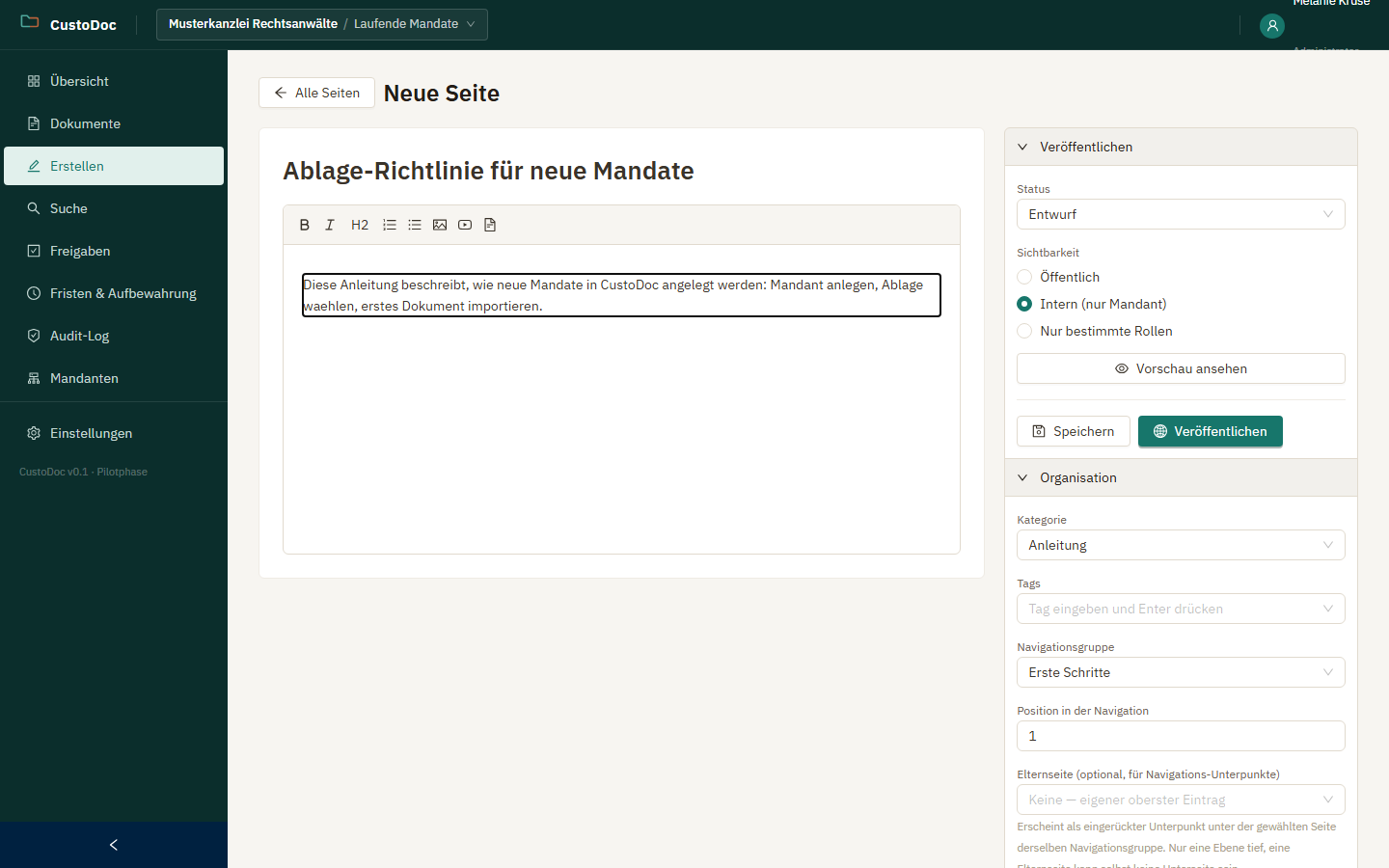
Task: Open the user avatar menu
Action: click(x=1272, y=26)
